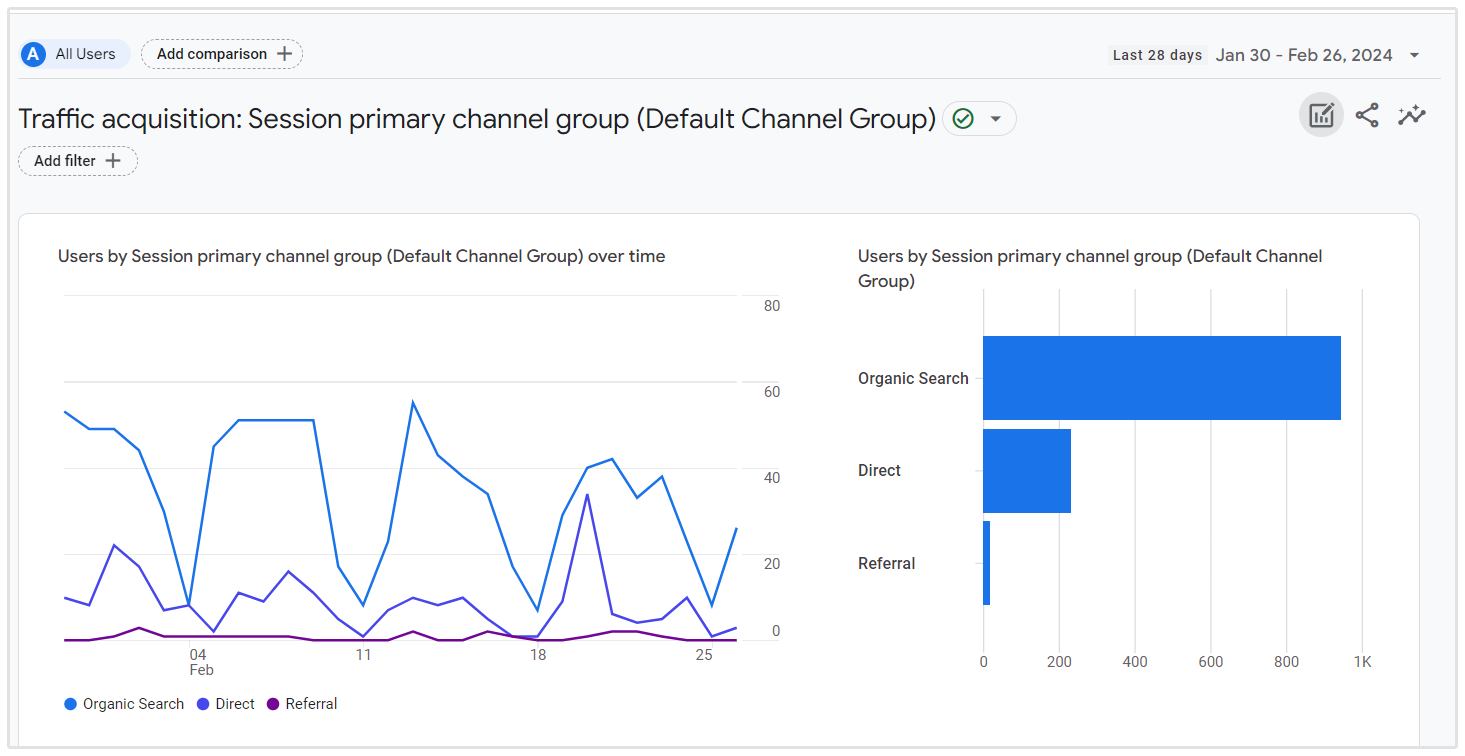Click the Referral bar in the bar chart
This screenshot has width=1465, height=756.
click(987, 563)
